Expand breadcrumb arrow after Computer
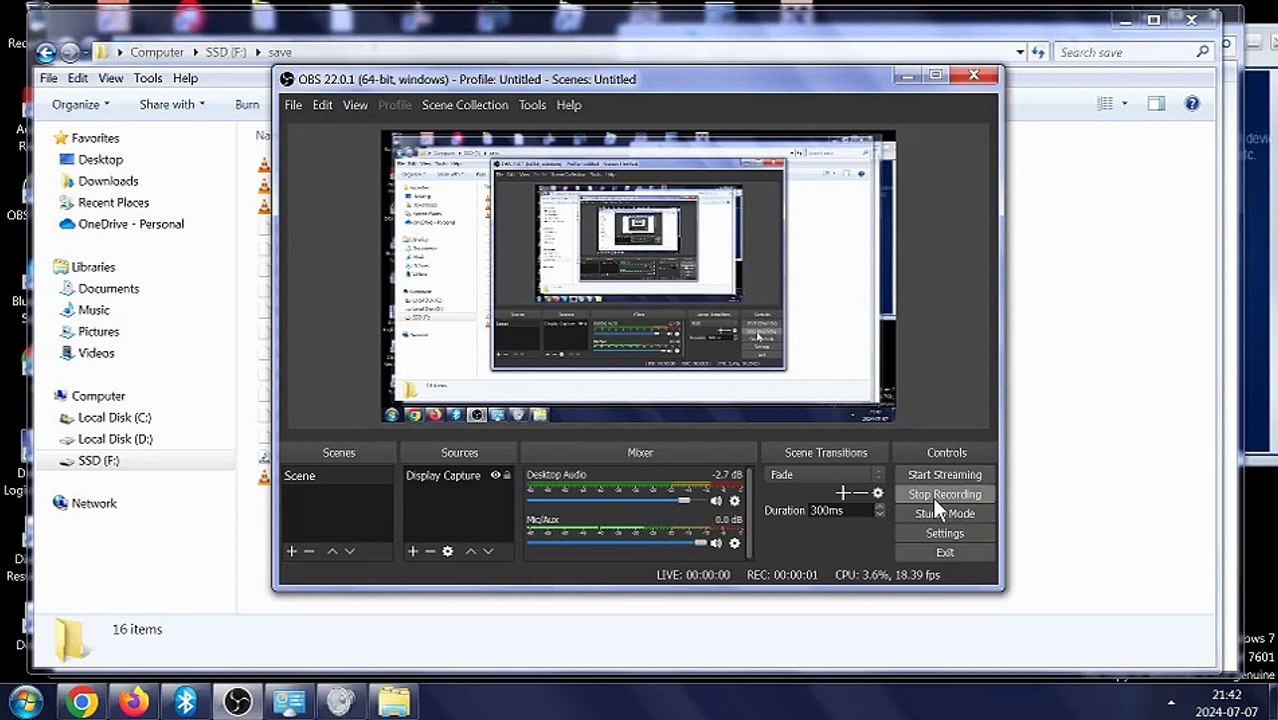This screenshot has width=1278, height=720. [x=194, y=52]
